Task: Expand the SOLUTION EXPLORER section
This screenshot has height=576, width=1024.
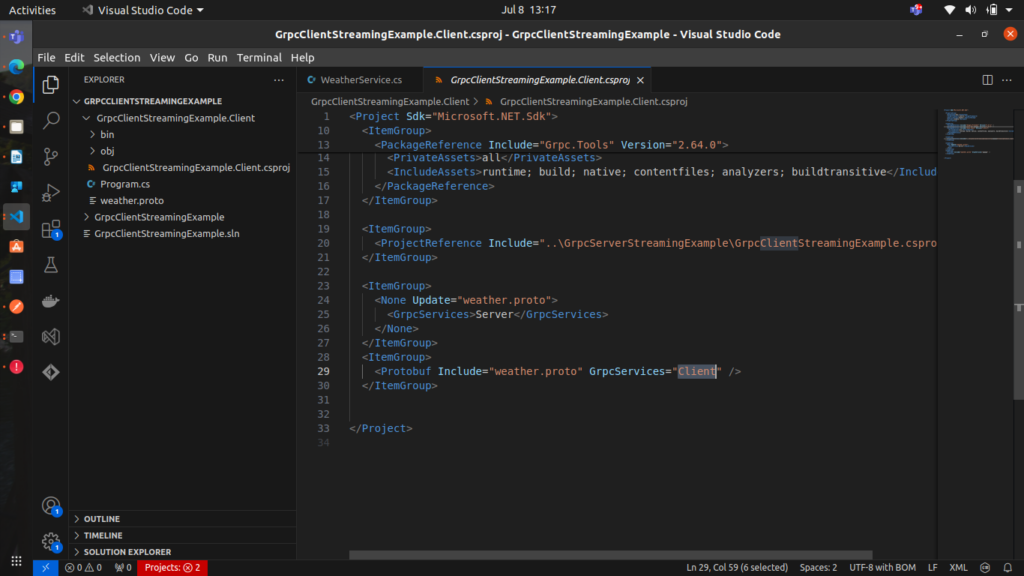Action: coord(126,552)
